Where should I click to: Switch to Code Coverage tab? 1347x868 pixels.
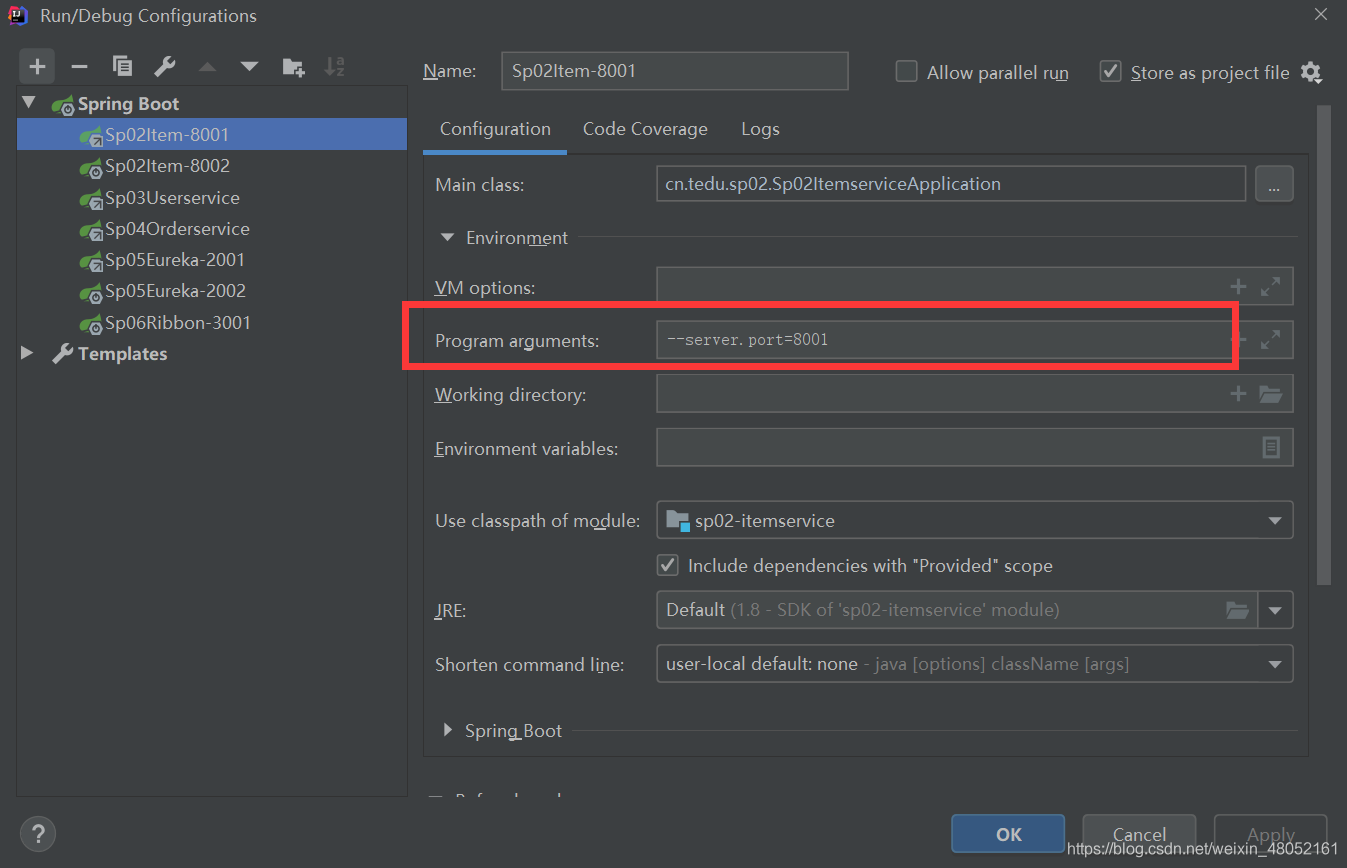tap(645, 129)
